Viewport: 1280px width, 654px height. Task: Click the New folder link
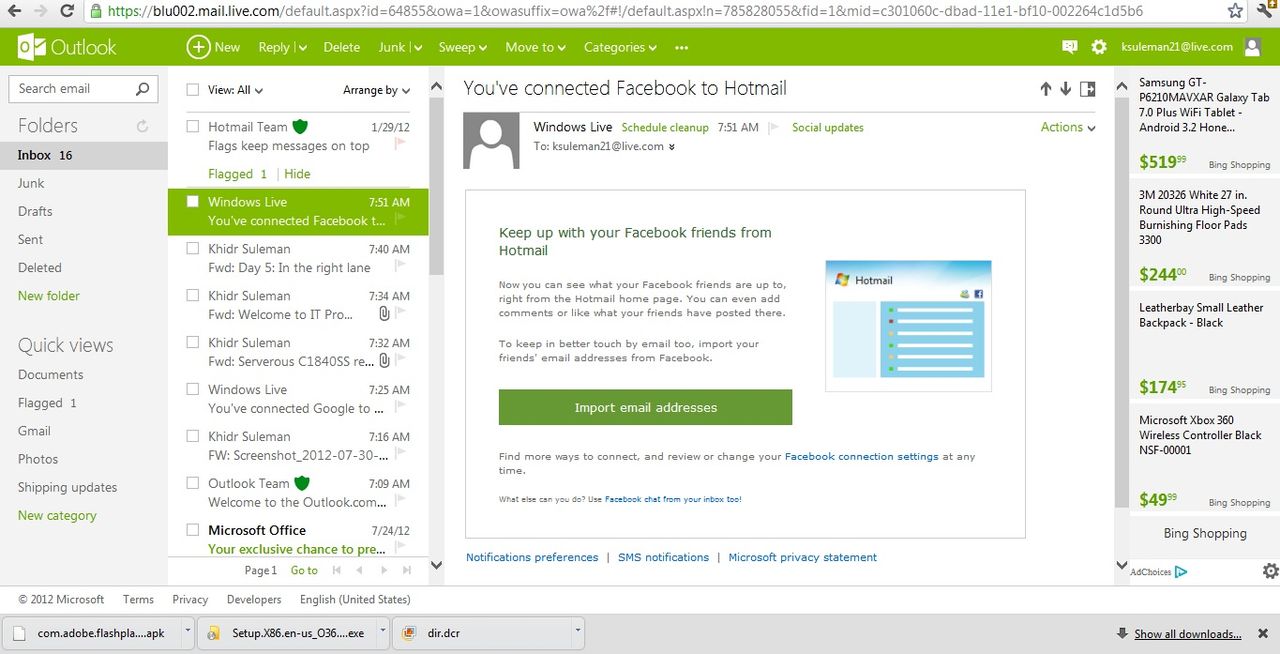point(49,295)
